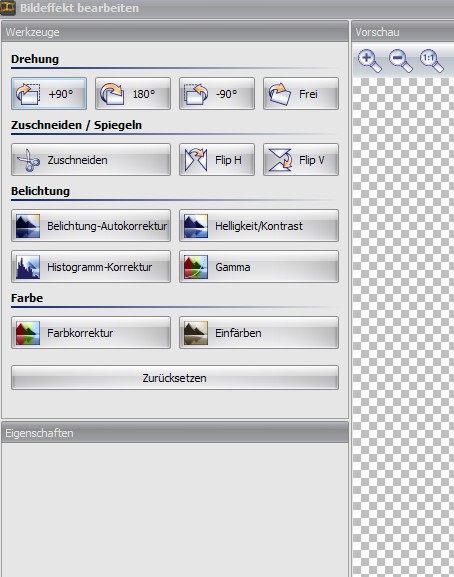Open Farbkorrektur tool
454x577 pixels.
[x=91, y=333]
